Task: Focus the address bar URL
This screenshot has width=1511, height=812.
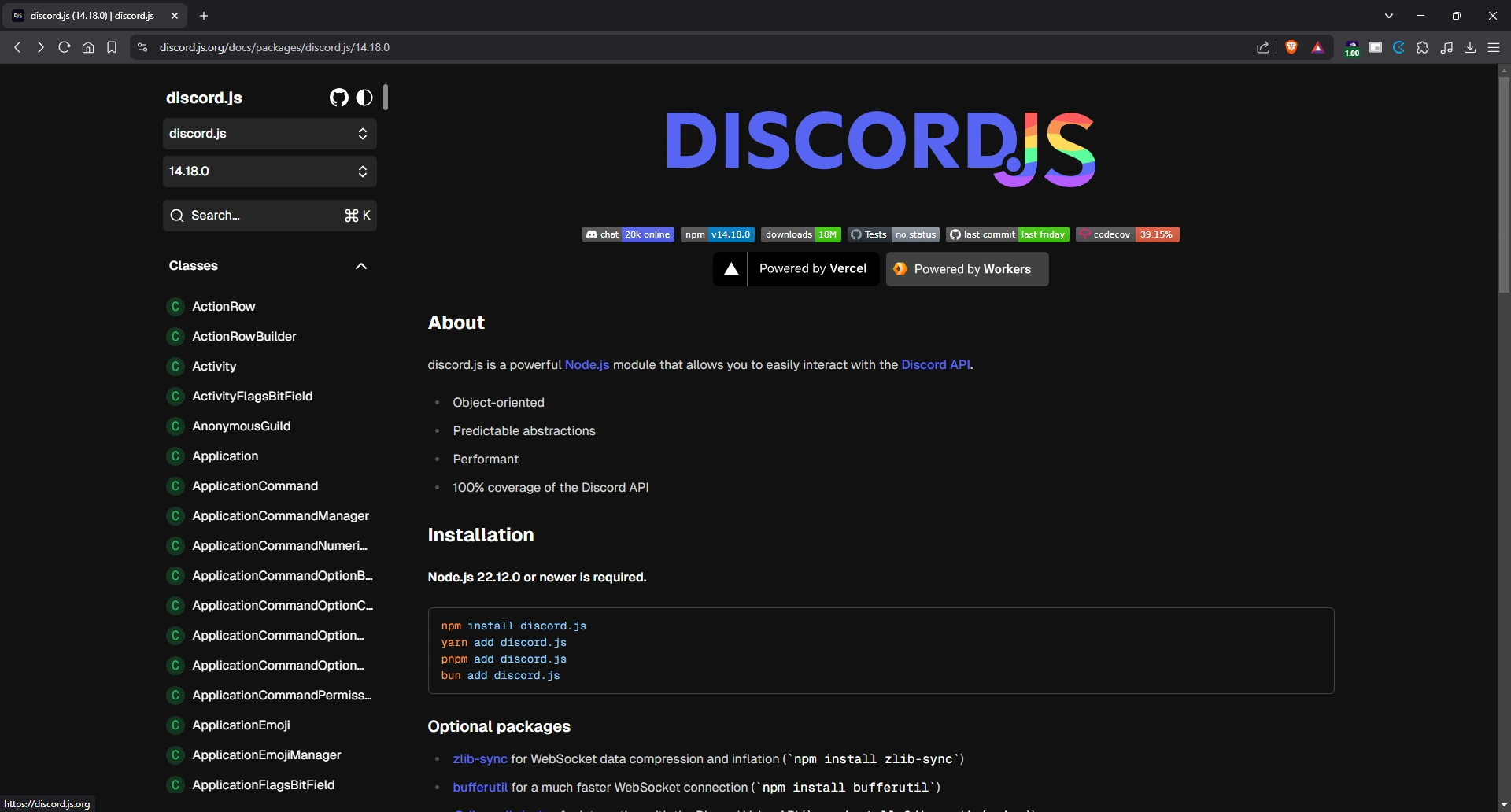Action: pos(275,47)
